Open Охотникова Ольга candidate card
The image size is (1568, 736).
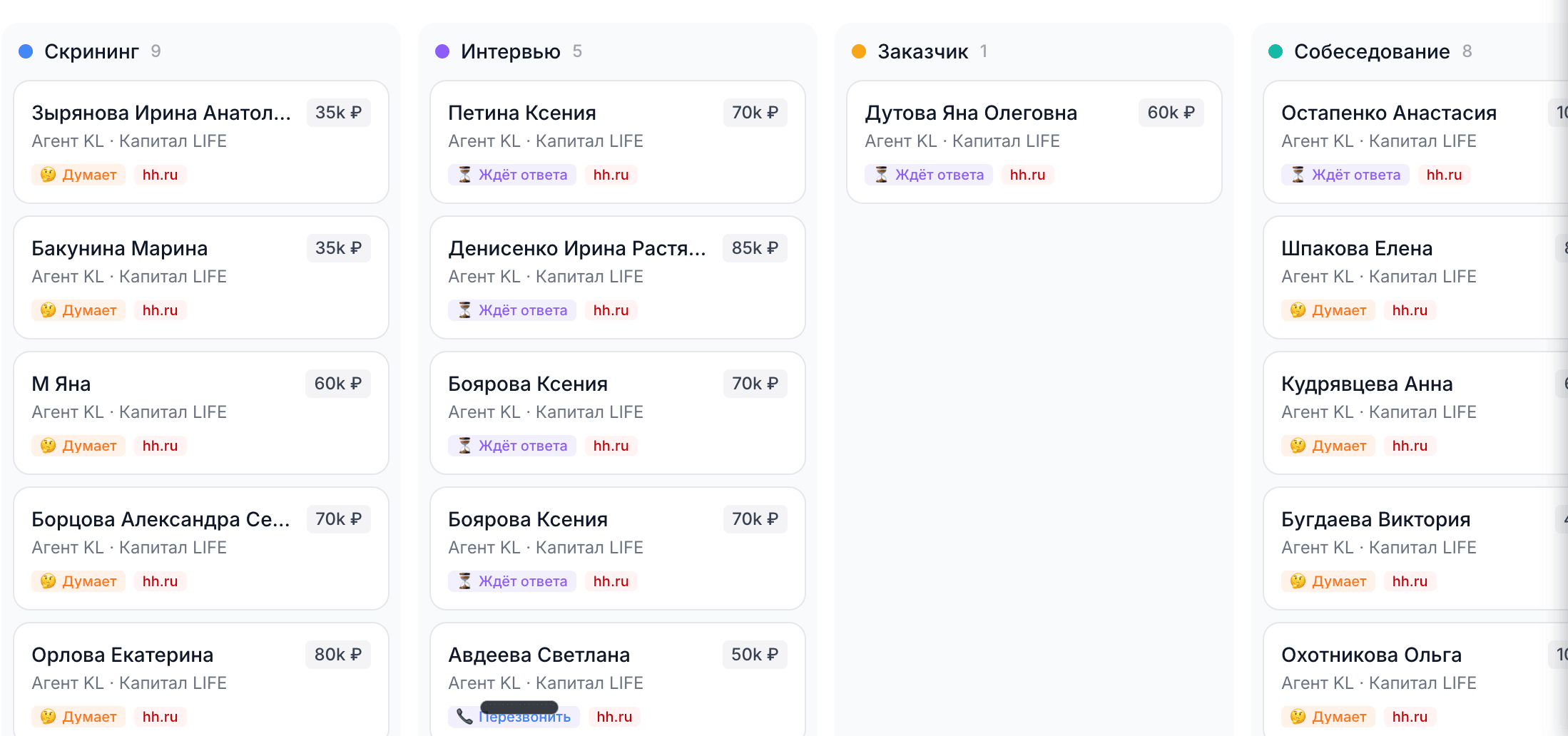tap(1415, 679)
